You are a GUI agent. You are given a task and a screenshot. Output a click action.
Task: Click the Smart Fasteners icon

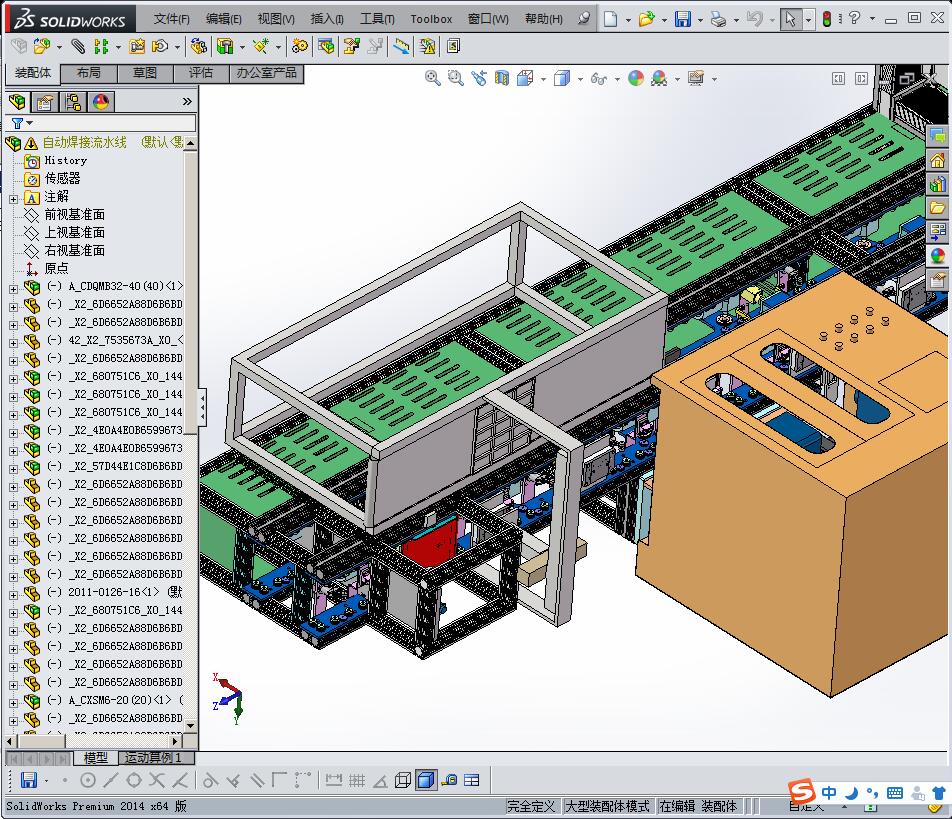[x=137, y=46]
